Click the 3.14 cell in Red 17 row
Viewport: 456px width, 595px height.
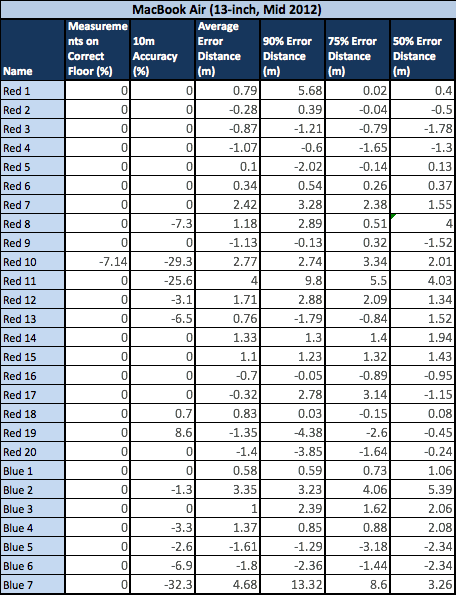357,394
